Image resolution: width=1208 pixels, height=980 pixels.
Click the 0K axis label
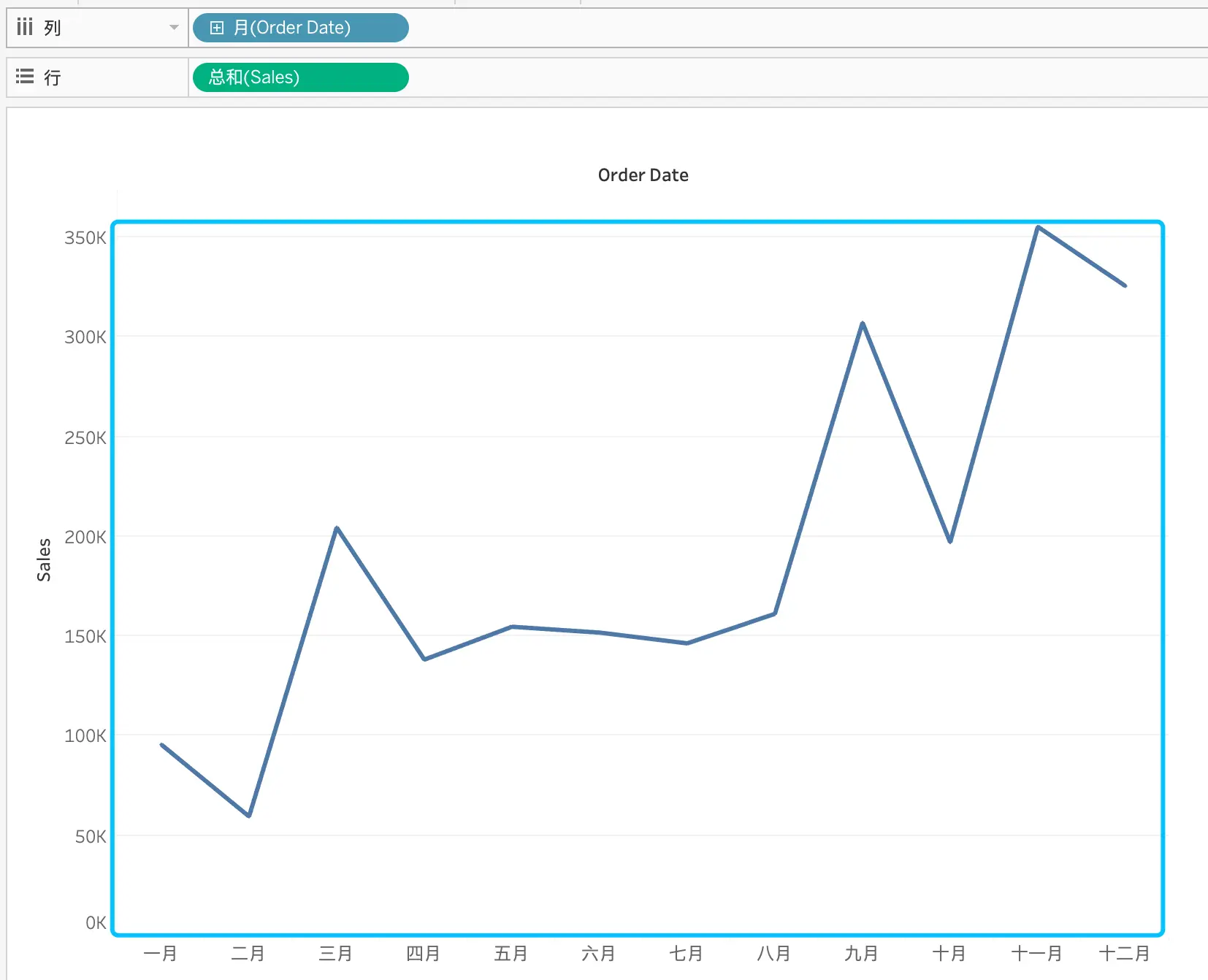pyautogui.click(x=96, y=923)
